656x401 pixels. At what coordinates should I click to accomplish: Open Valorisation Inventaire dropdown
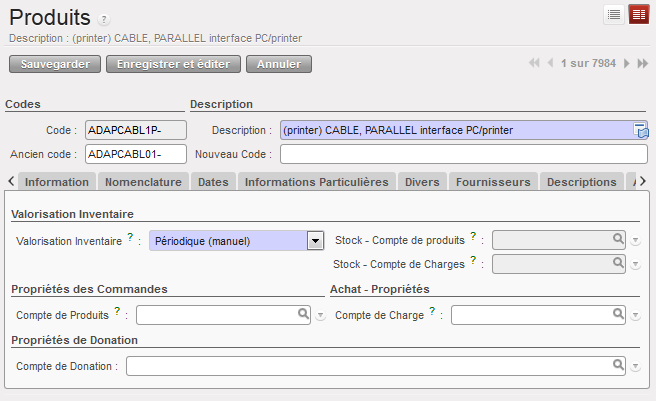(x=316, y=240)
